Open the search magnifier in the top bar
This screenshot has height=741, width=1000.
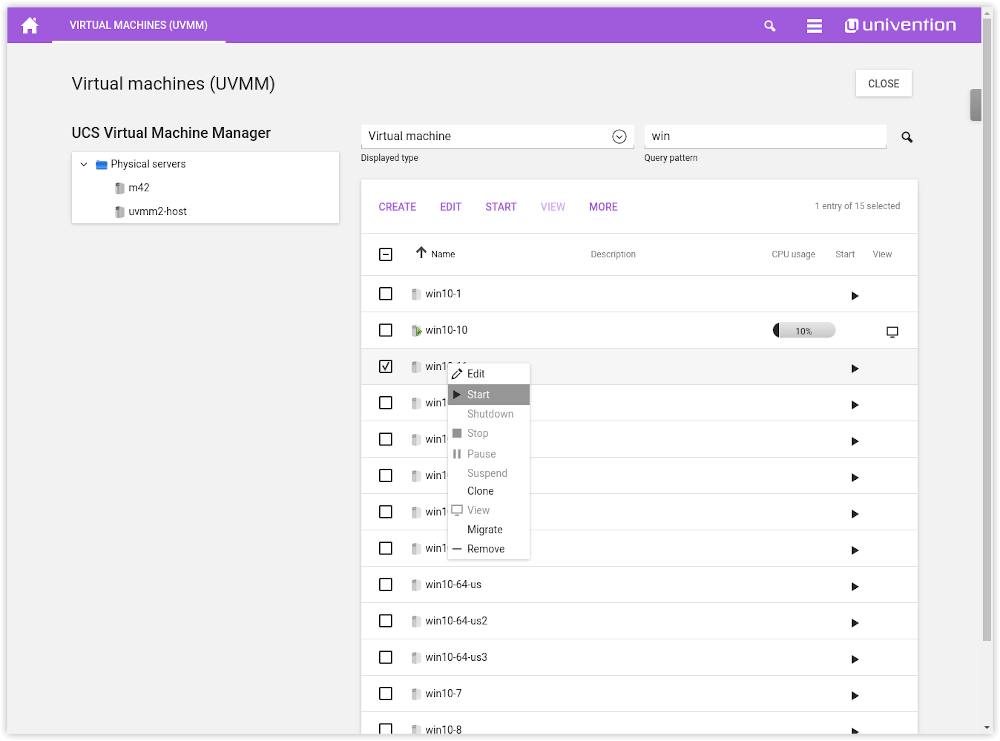769,26
